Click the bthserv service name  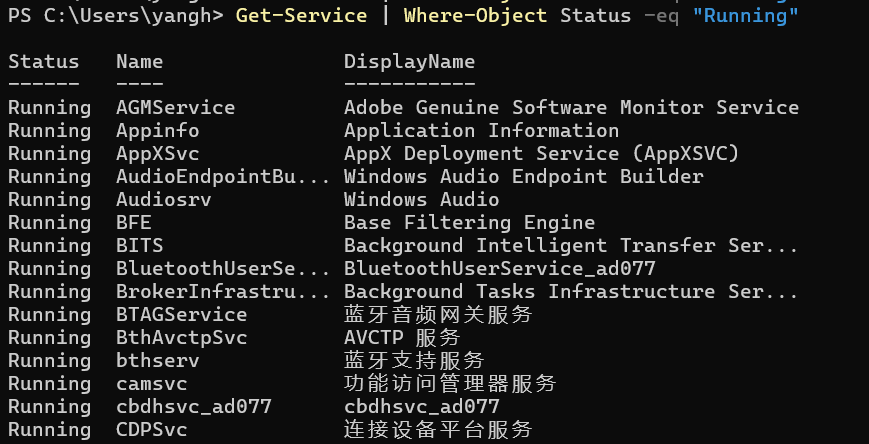157,360
